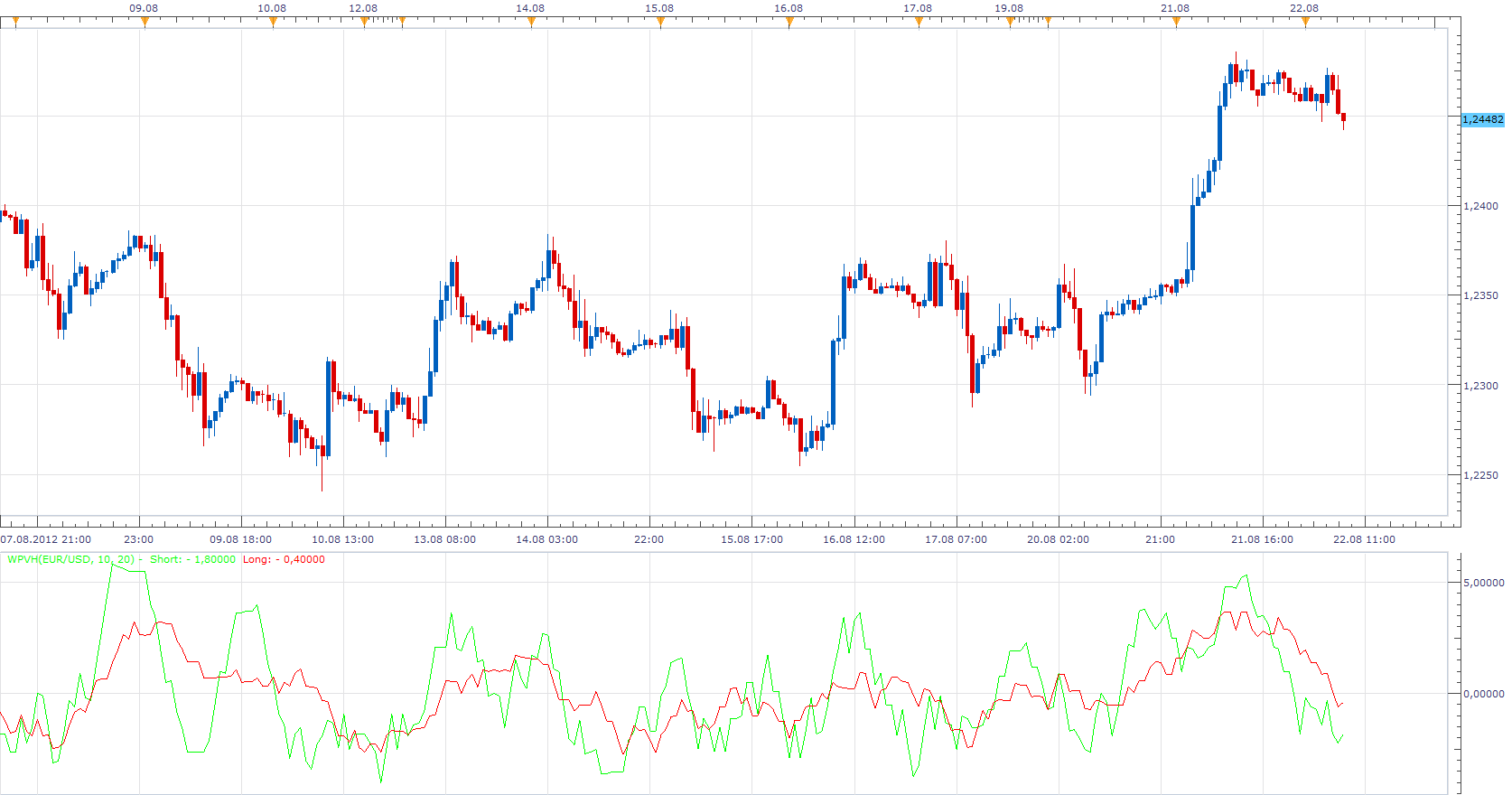Click the 20.08 02:00 time label
Screen dimensions: 1512x795
[x=1058, y=539]
